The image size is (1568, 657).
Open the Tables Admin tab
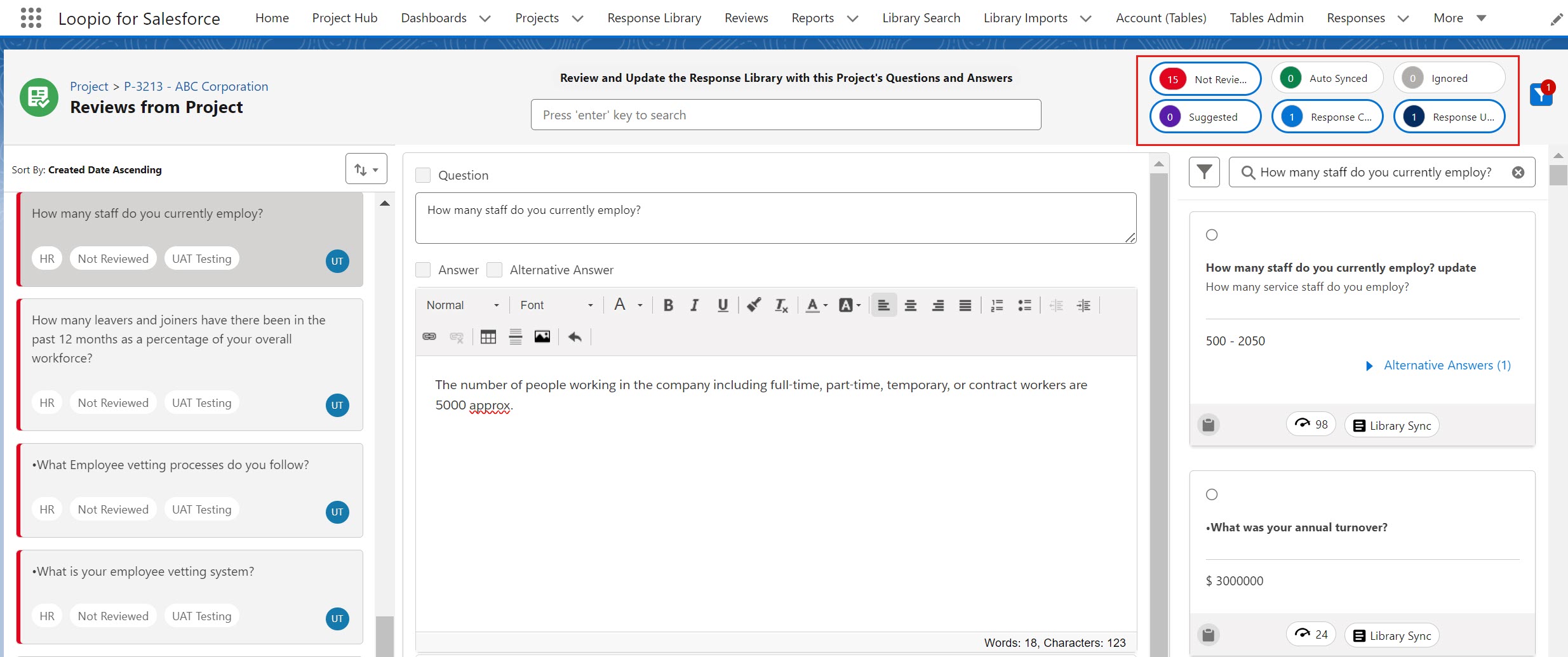pyautogui.click(x=1266, y=18)
